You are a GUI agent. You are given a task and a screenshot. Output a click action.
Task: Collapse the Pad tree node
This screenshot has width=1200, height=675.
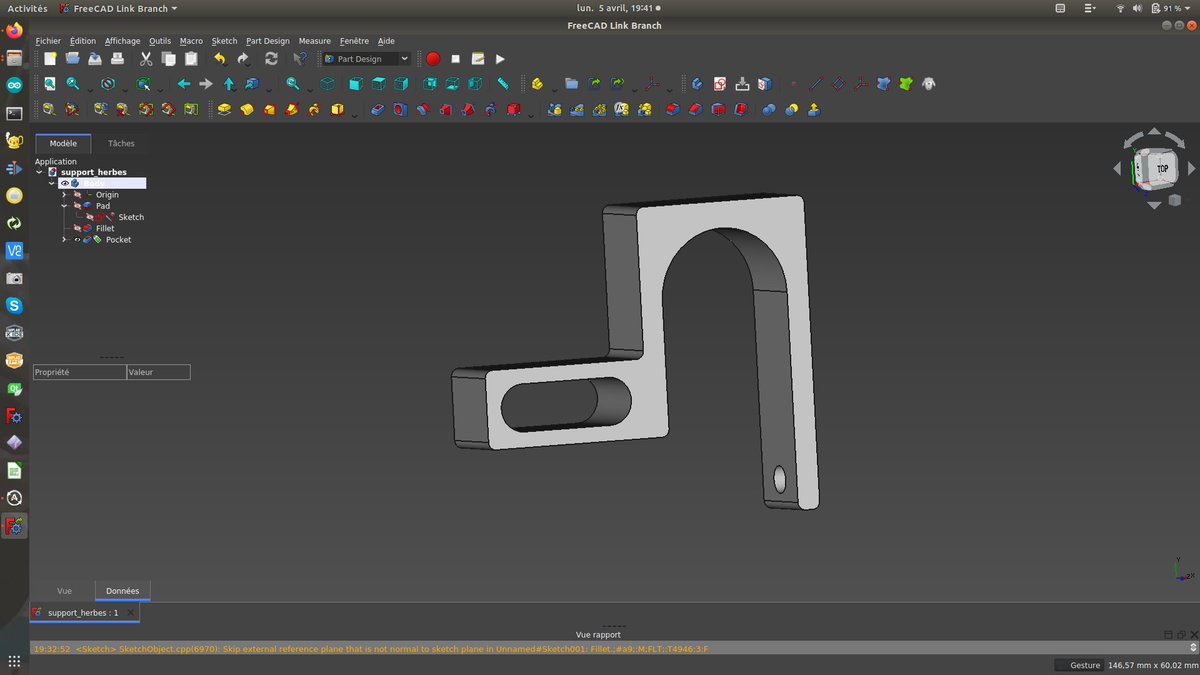(x=64, y=206)
